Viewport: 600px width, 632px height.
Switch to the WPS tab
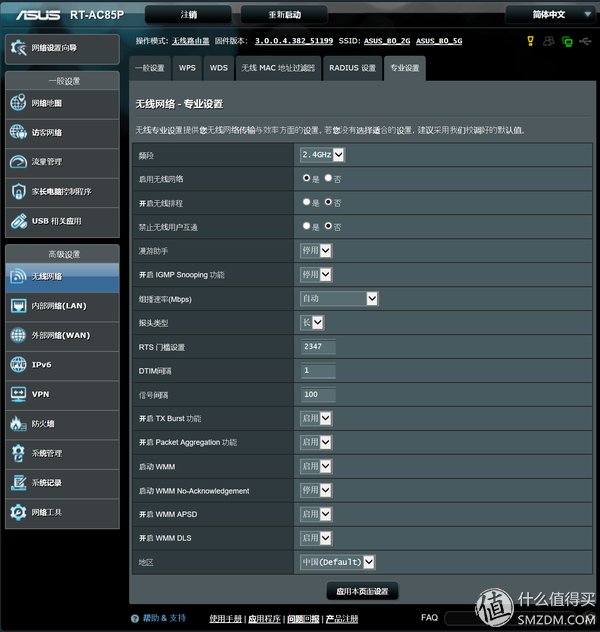187,68
